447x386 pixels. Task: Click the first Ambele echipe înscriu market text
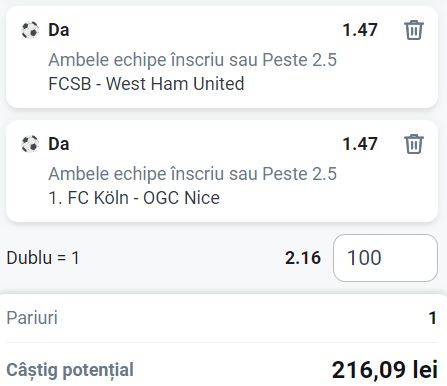tap(193, 60)
